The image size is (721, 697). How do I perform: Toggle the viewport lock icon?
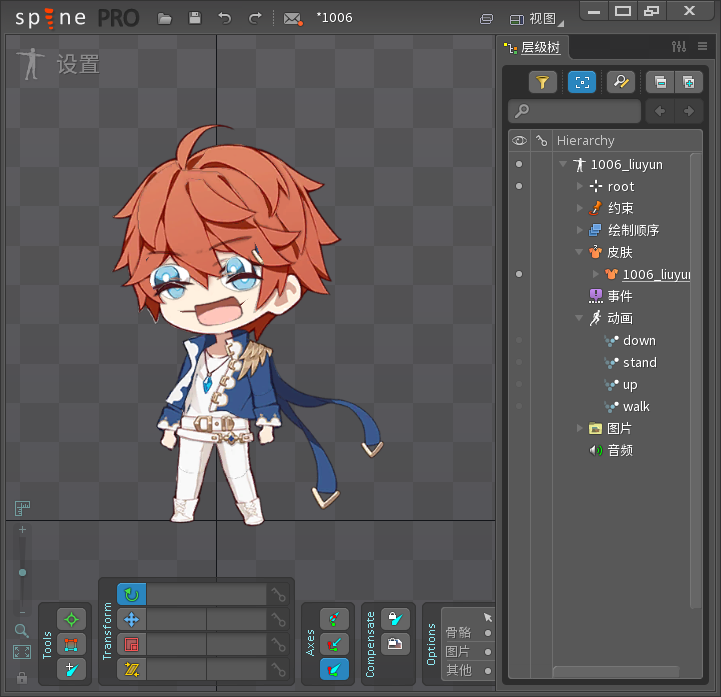coord(22,678)
